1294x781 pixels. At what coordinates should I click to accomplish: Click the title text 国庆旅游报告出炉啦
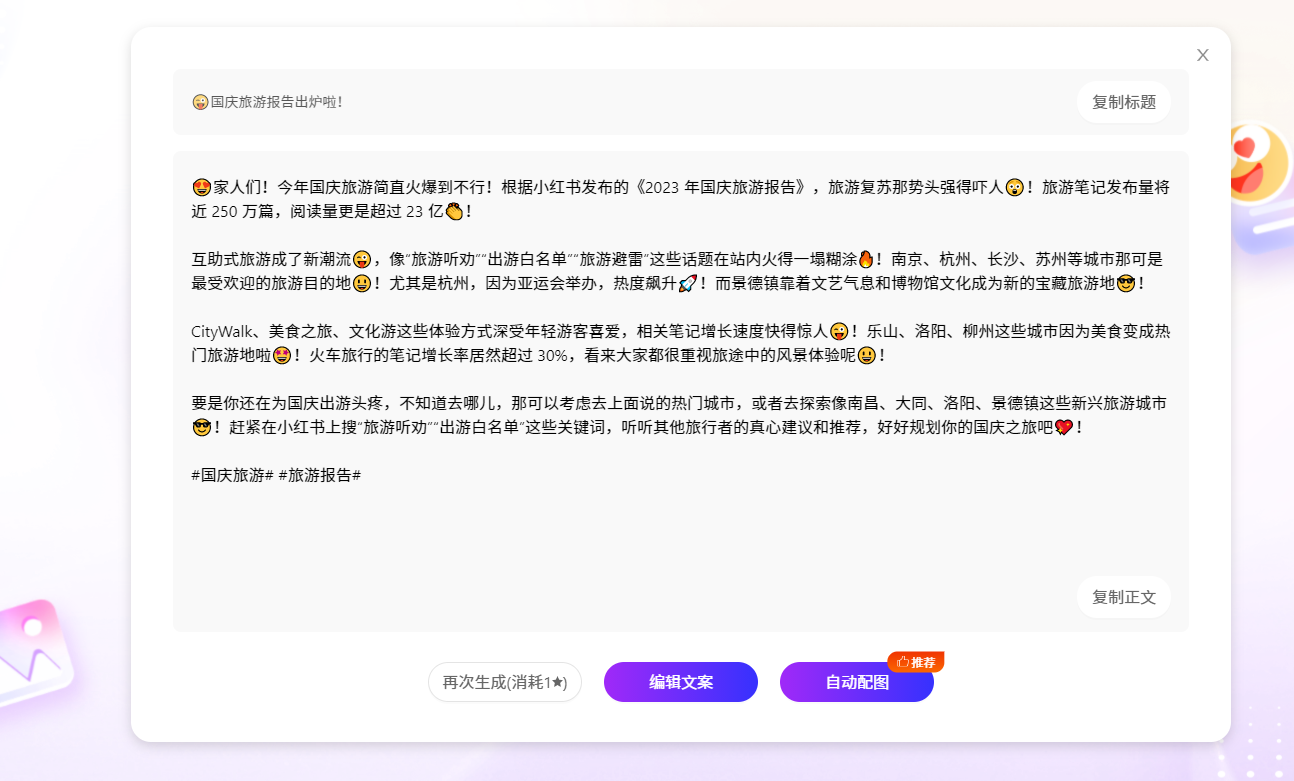pos(276,102)
